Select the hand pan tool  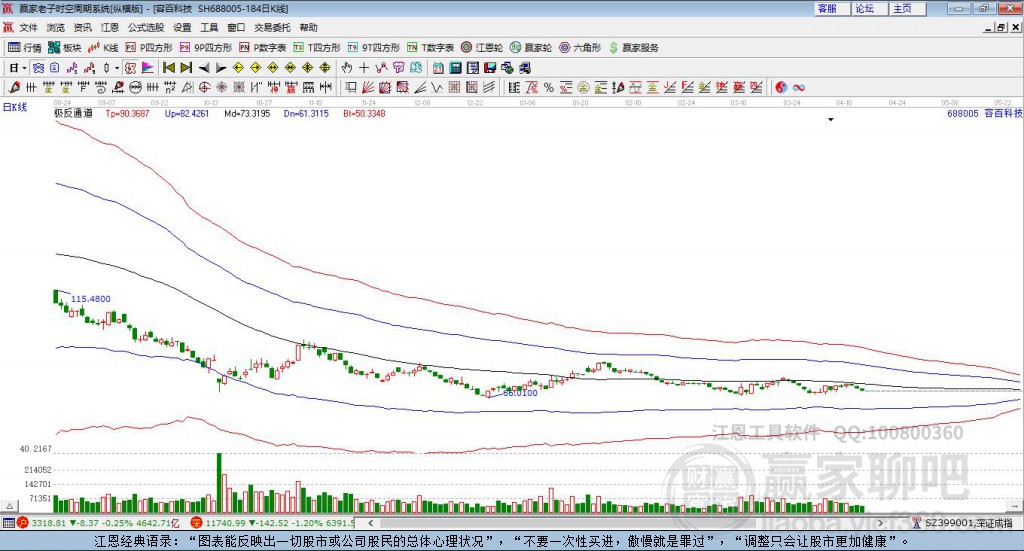tap(346, 68)
